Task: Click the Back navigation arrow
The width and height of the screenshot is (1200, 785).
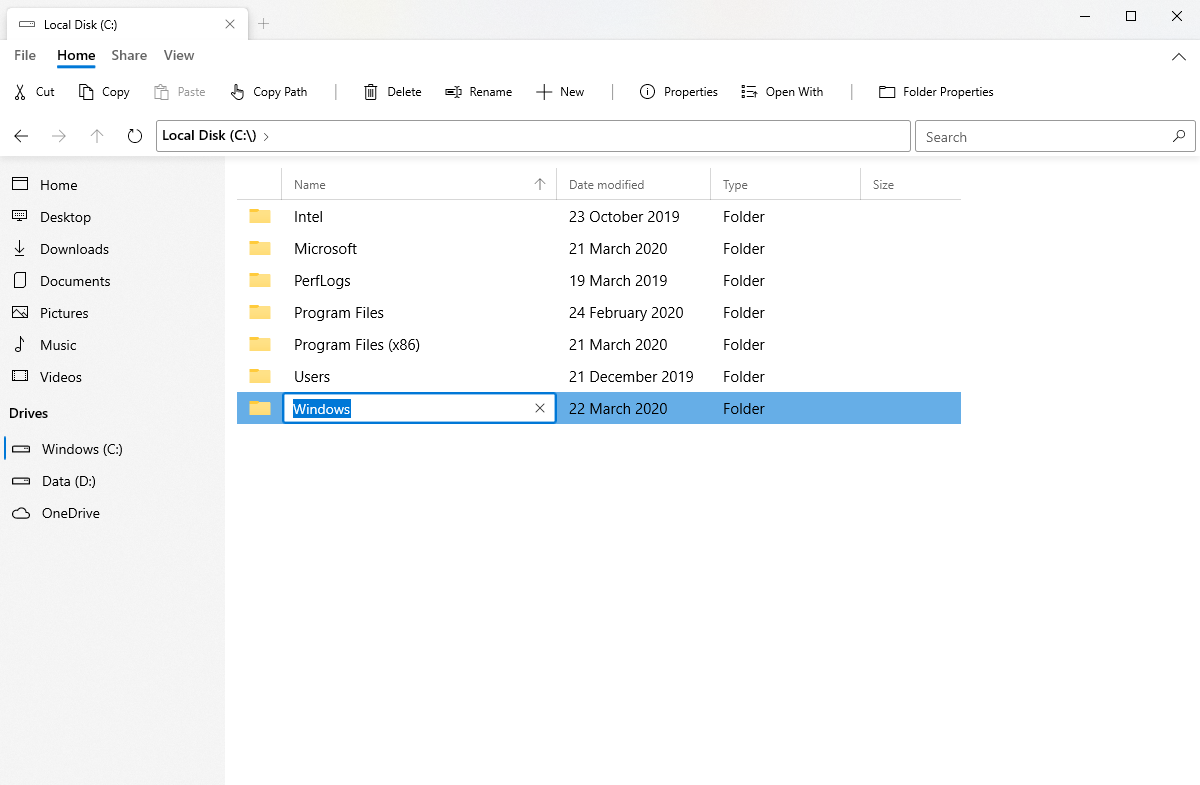Action: 21,136
